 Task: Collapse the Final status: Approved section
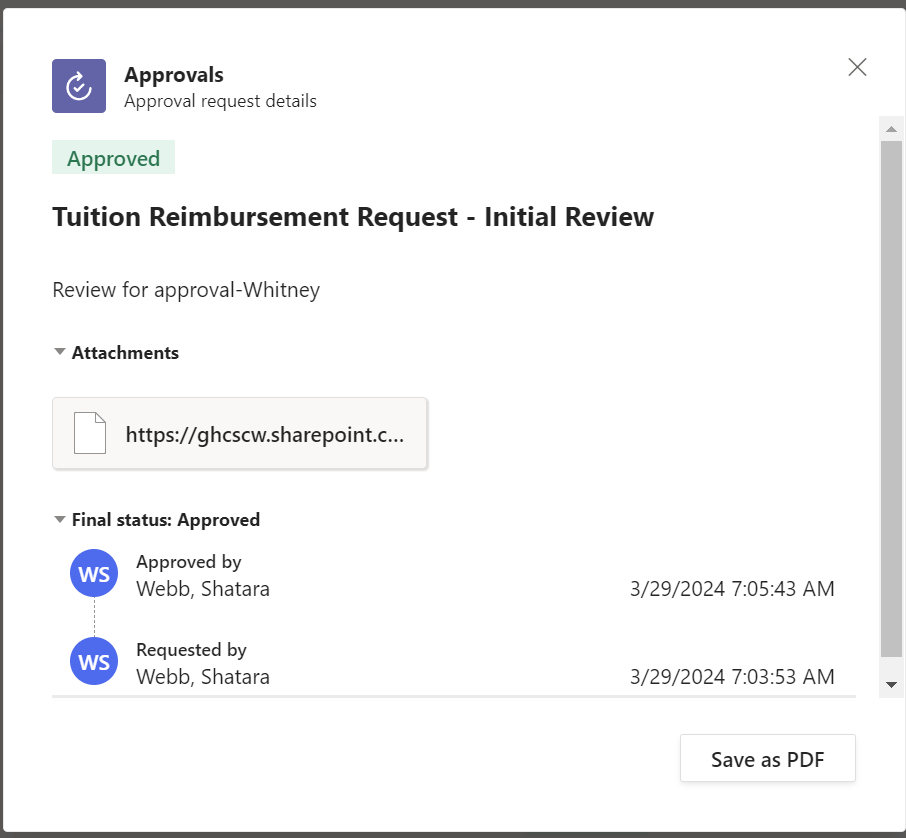(x=59, y=520)
